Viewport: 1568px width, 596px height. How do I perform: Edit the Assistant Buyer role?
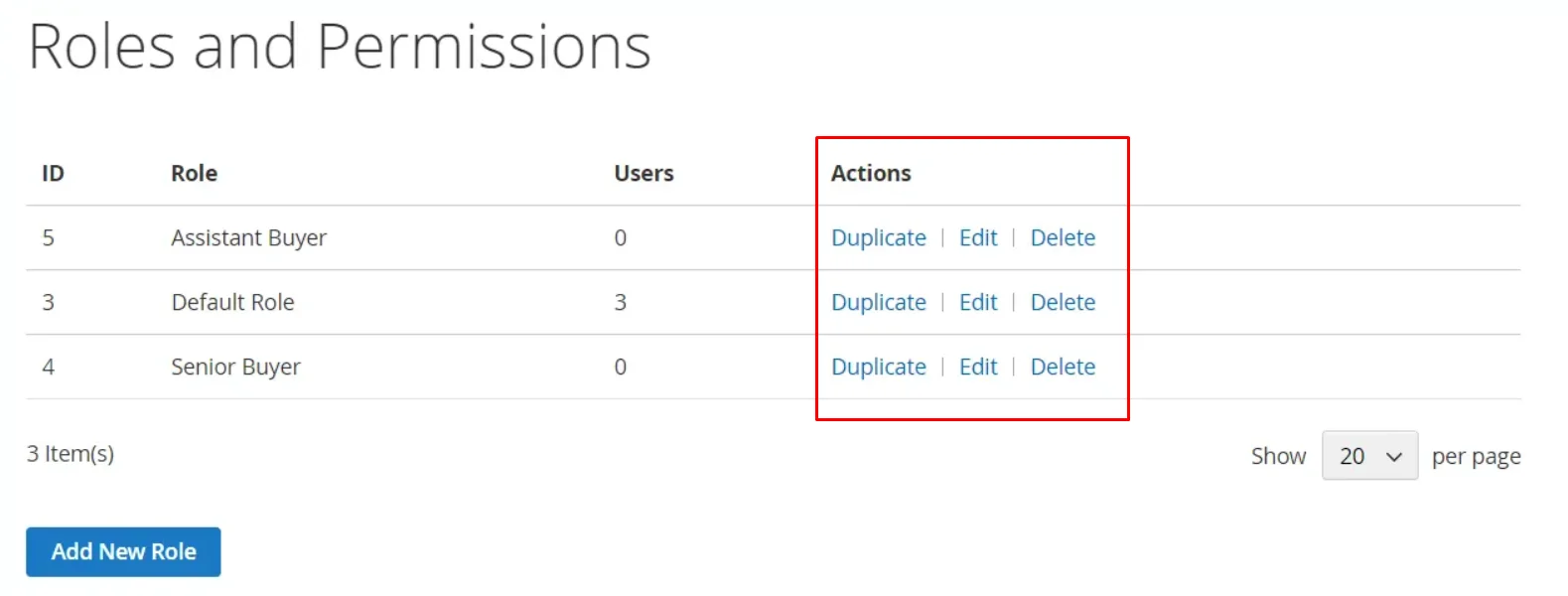pos(977,237)
